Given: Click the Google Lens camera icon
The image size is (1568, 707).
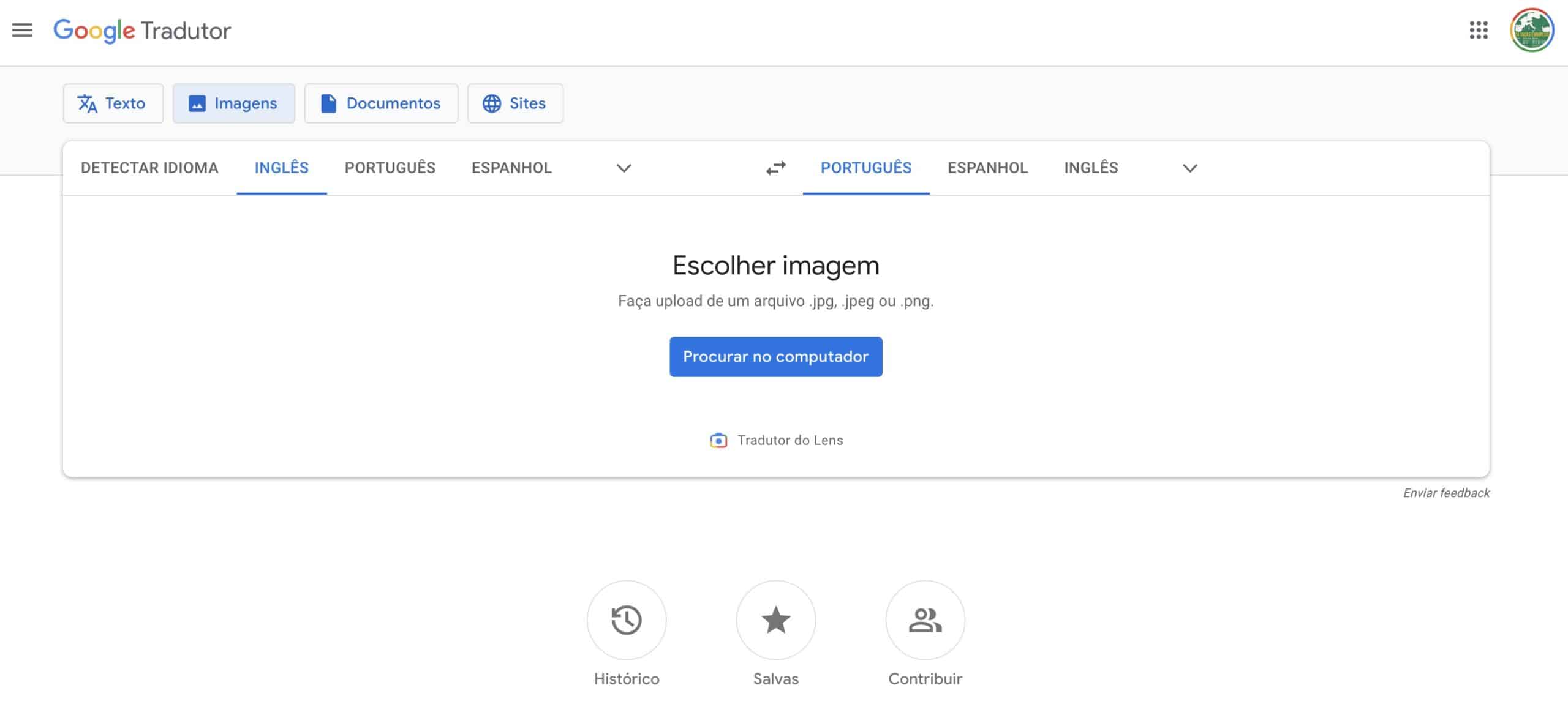Looking at the screenshot, I should [718, 440].
